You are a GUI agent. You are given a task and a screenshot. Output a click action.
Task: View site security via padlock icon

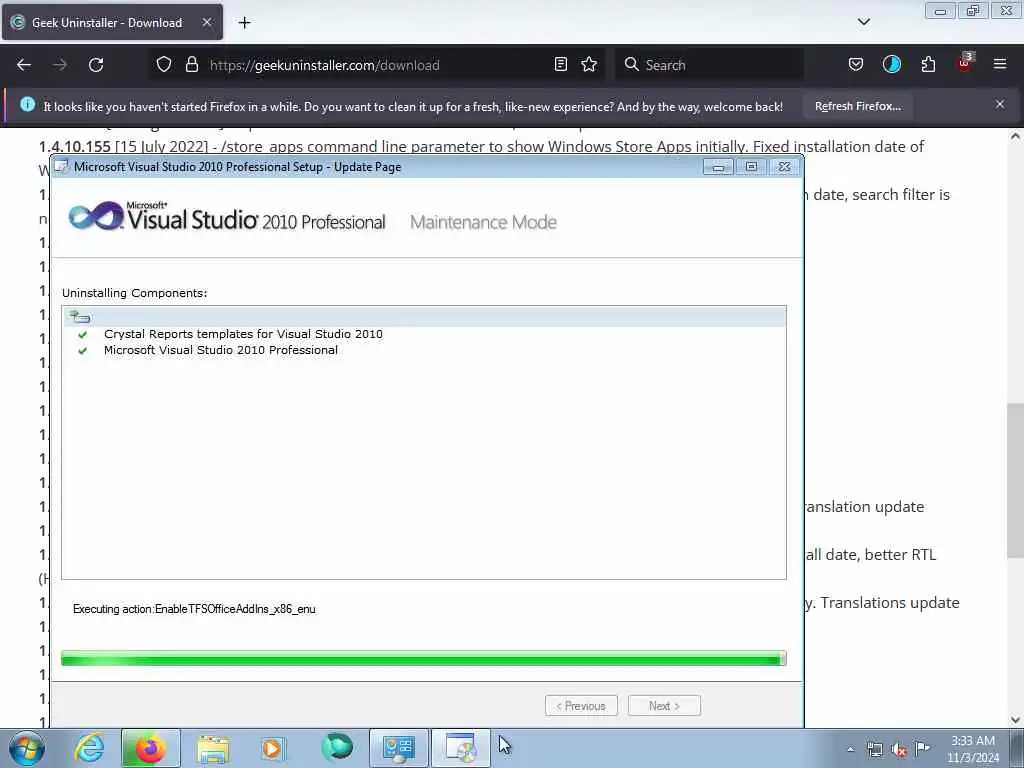pyautogui.click(x=191, y=65)
